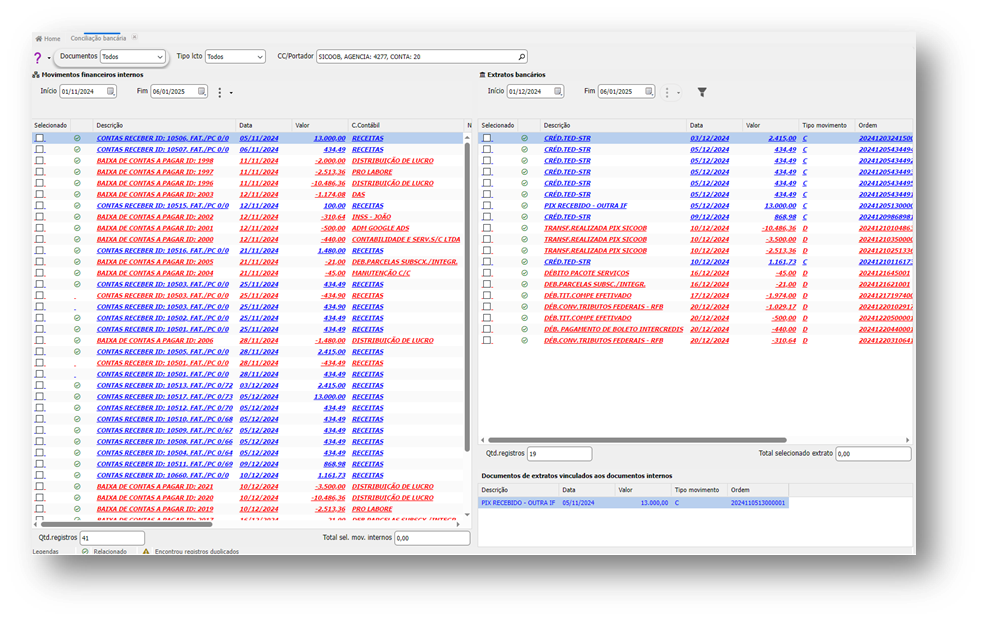Click related status icon on DÉB. PAGAMENTO DE BOLETO INTERCREDIS row
This screenshot has width=981, height=620.
(524, 330)
